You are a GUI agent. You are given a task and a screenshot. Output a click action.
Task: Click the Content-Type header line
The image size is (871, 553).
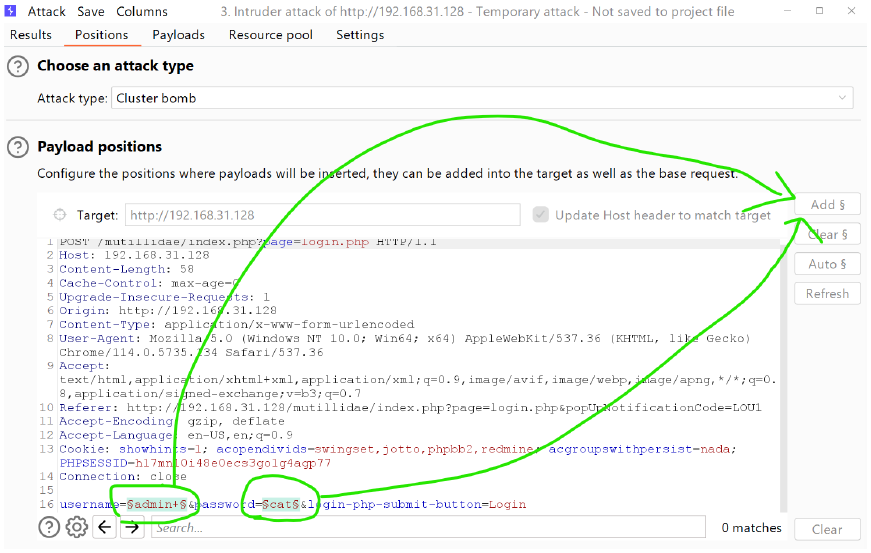(x=237, y=324)
